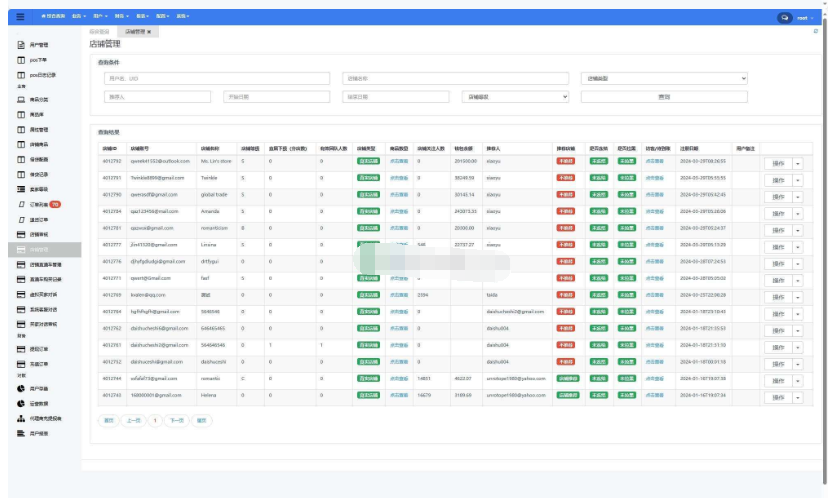
Task: Open the root user dropdown
Action: (805, 18)
